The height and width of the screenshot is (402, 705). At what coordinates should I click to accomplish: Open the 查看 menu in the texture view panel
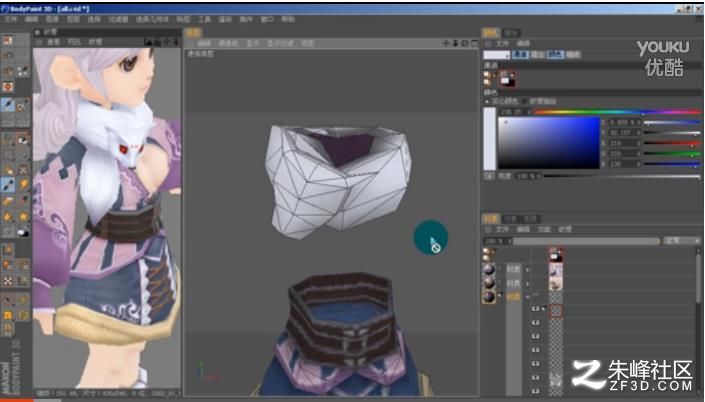click(53, 42)
